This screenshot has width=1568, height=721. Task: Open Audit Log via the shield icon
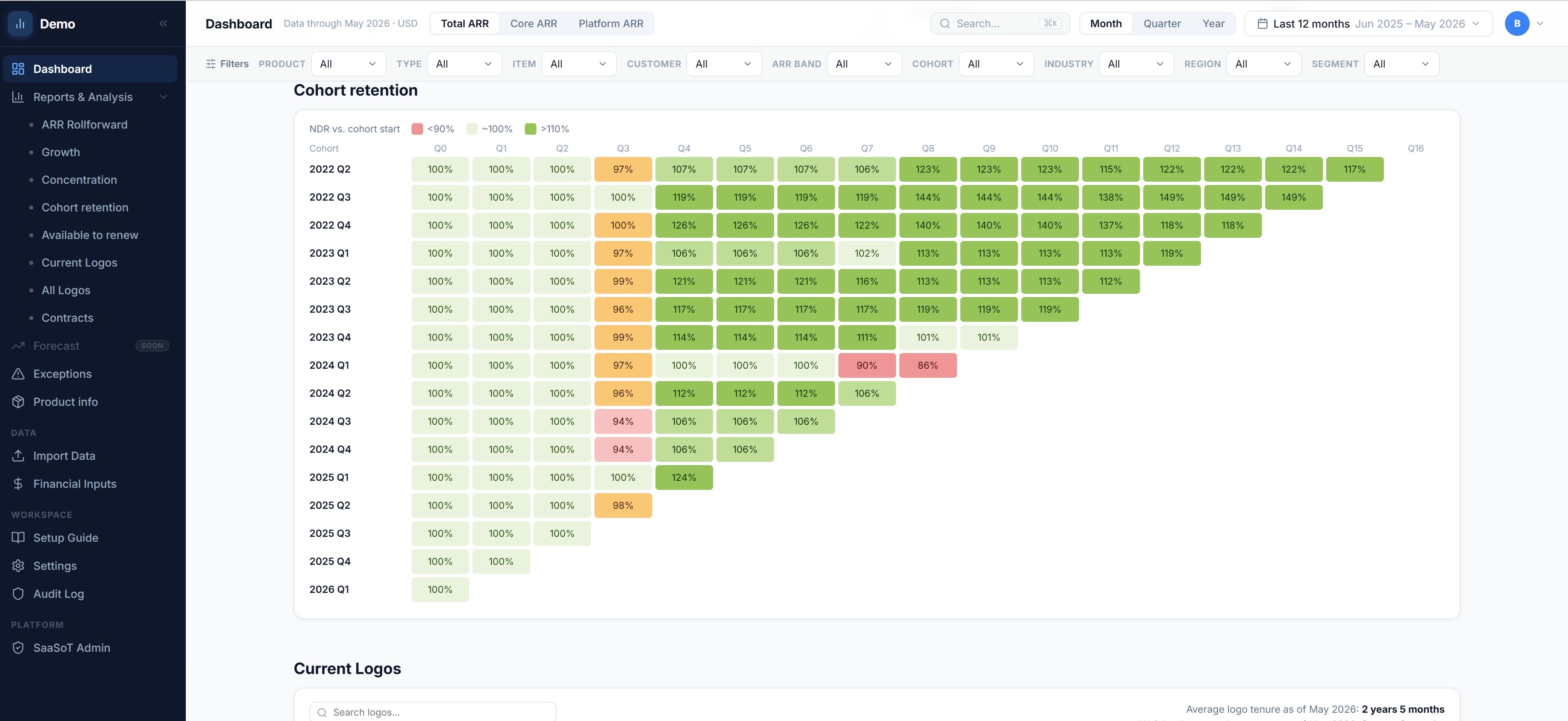[18, 594]
